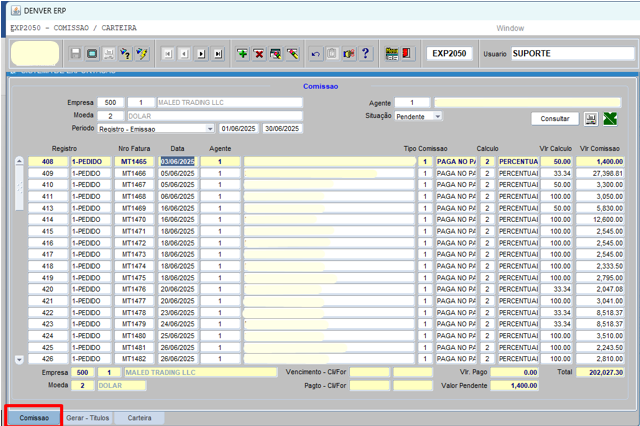Go to the first record navigation arrow
640x426 pixels.
click(x=168, y=53)
